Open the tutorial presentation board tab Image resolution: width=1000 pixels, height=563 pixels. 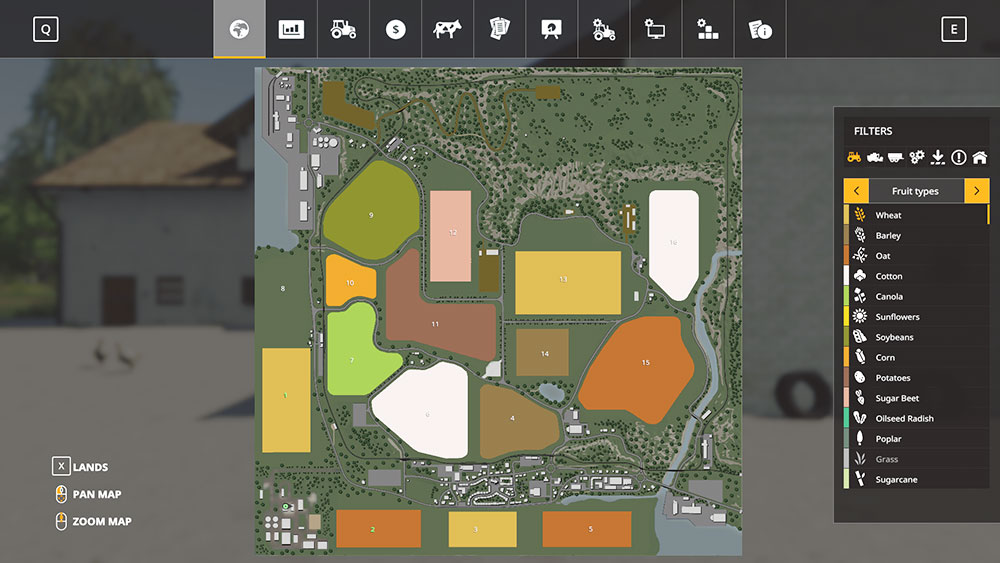click(x=551, y=29)
